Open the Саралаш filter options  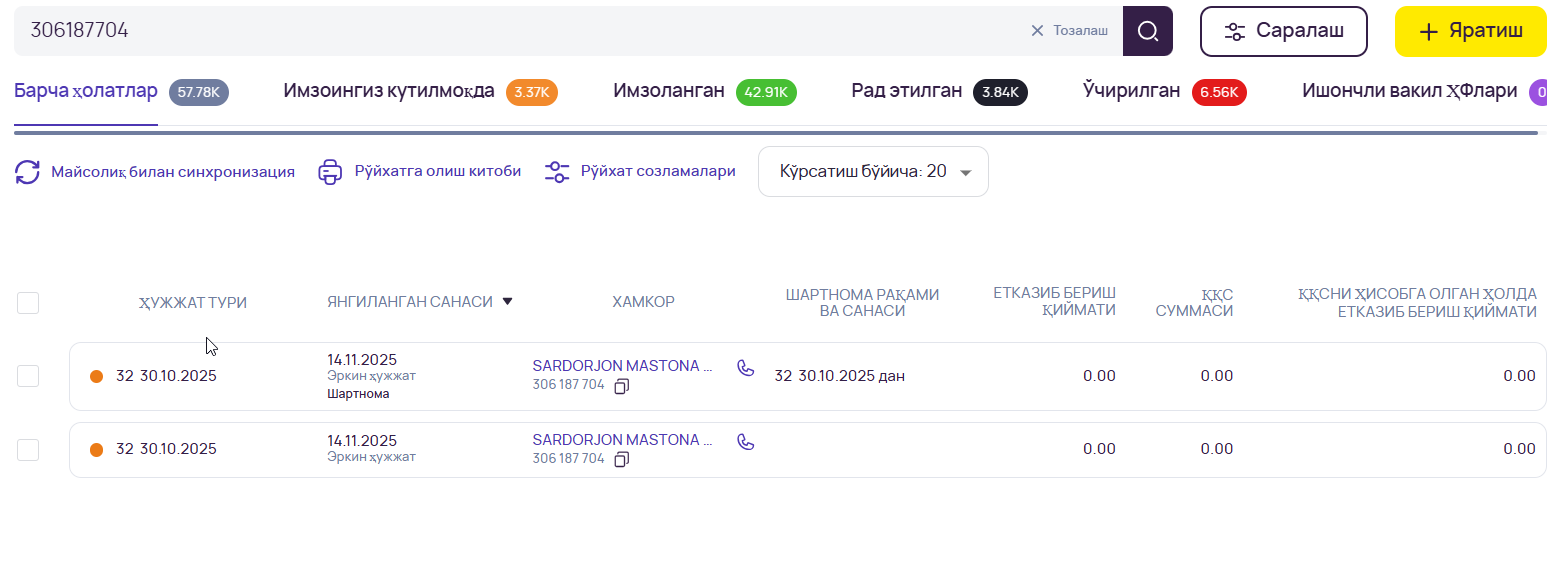coord(1283,31)
